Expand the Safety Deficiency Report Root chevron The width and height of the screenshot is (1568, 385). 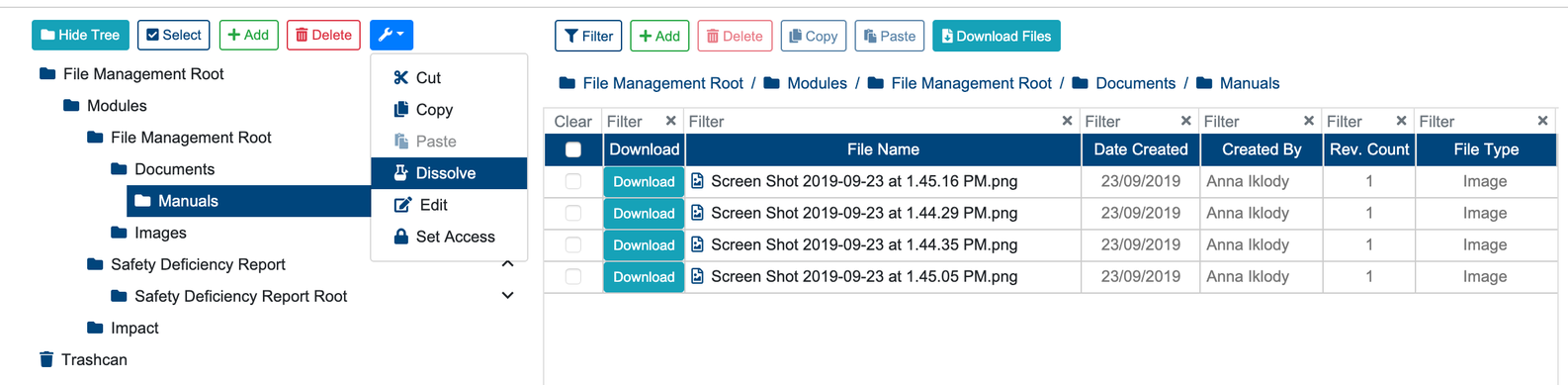[x=507, y=295]
